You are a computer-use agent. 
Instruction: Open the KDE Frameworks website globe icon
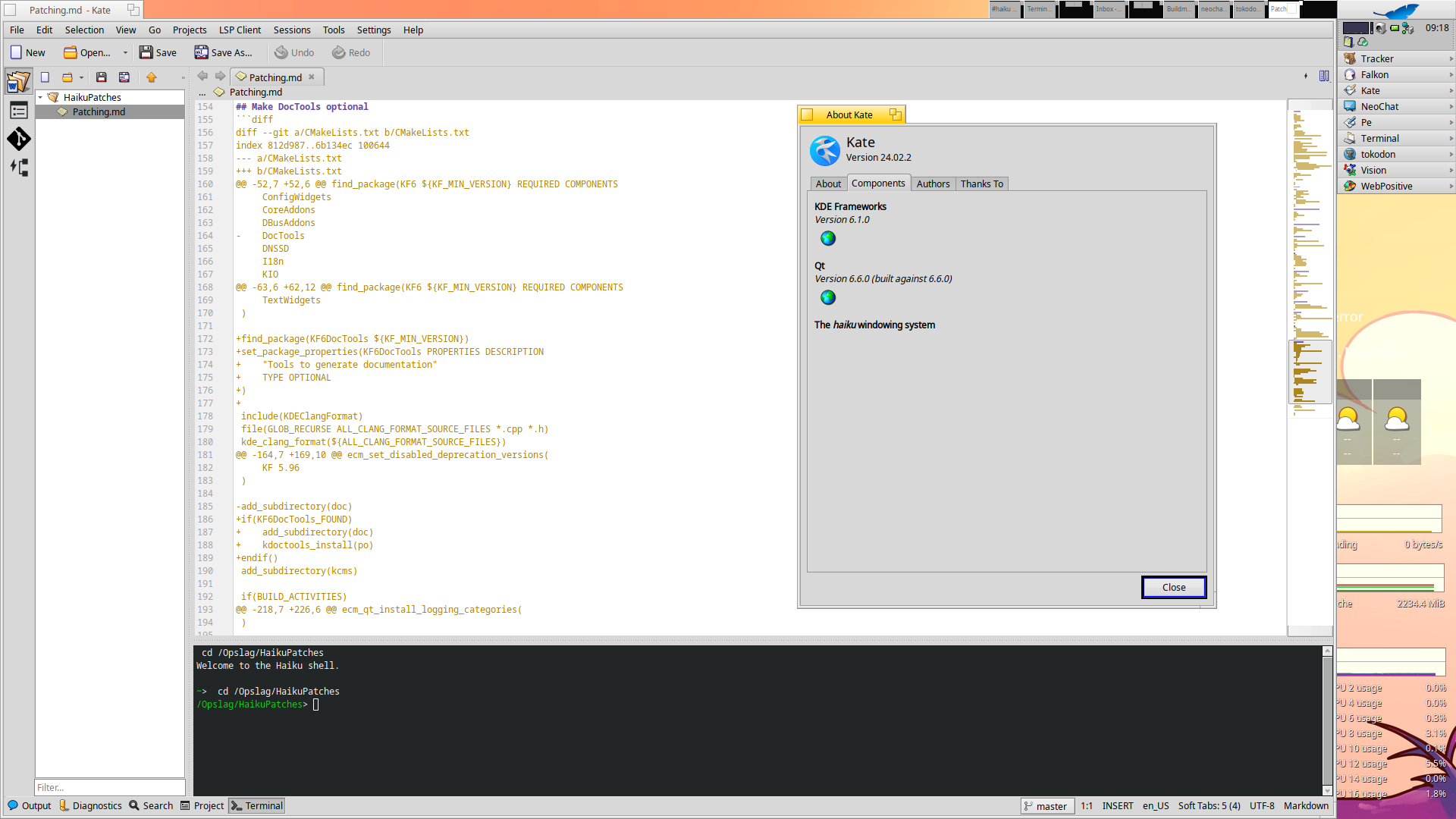828,238
